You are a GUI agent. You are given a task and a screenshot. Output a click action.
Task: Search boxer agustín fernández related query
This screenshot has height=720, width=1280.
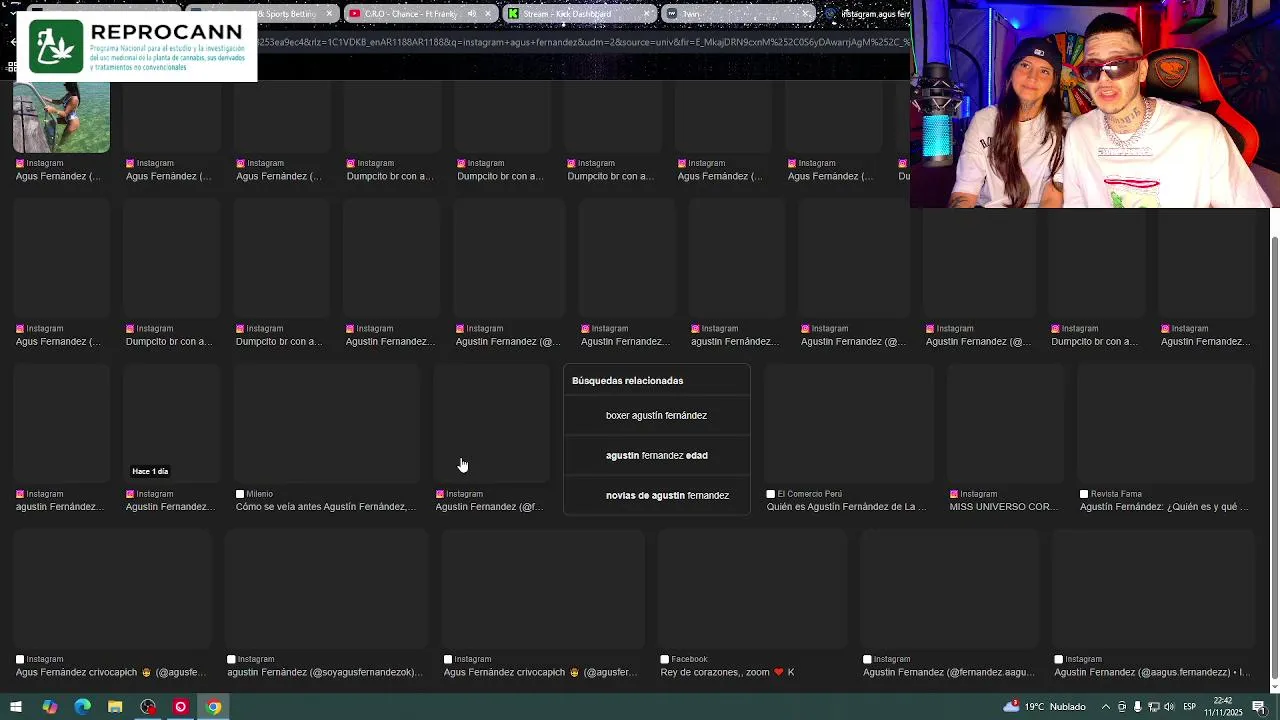[656, 415]
